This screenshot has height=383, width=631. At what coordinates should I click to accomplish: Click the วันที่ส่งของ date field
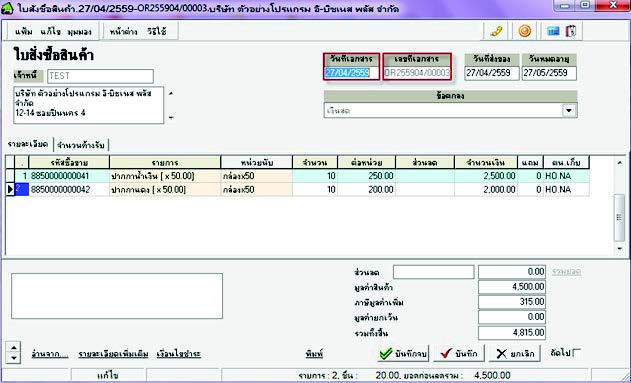492,73
